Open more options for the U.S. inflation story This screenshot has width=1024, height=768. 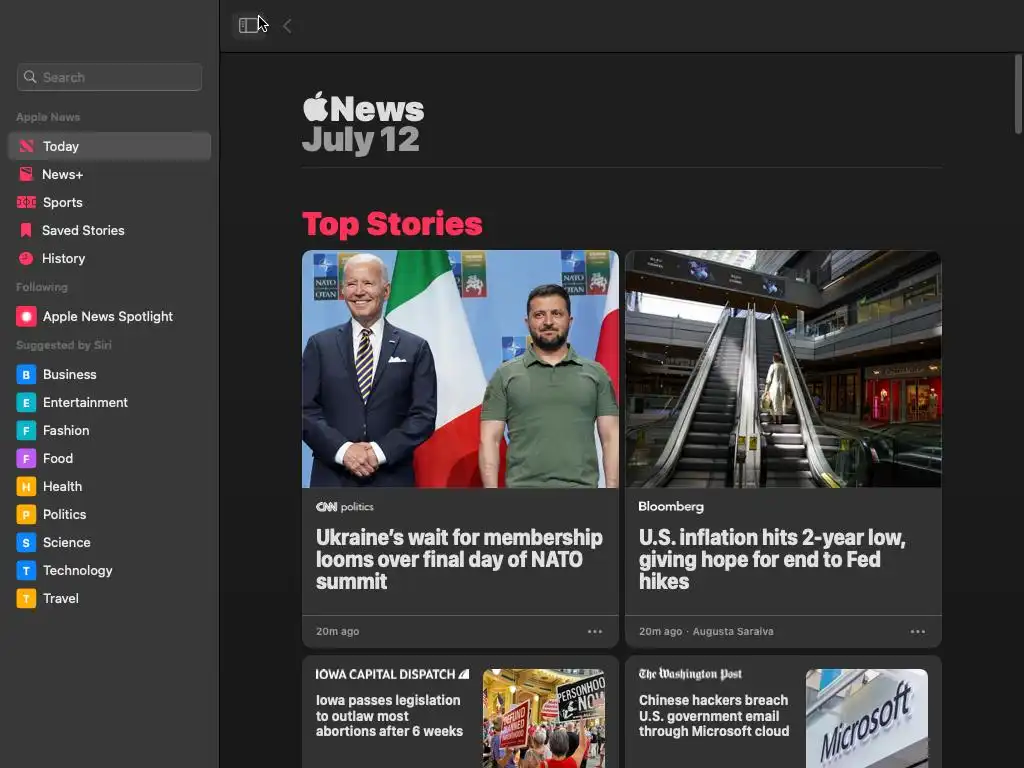pos(918,632)
